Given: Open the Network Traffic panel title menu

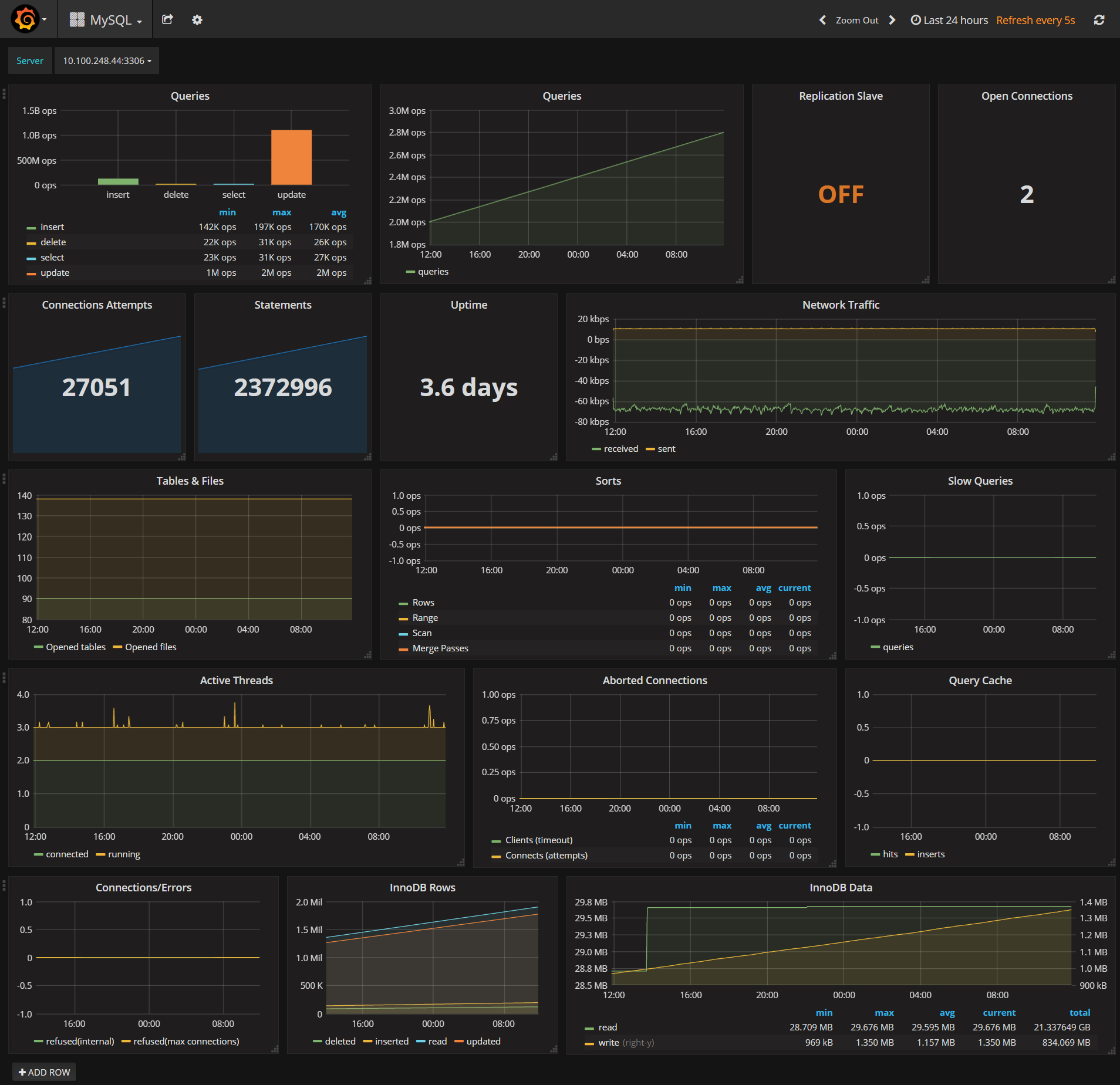Looking at the screenshot, I should pyautogui.click(x=841, y=305).
